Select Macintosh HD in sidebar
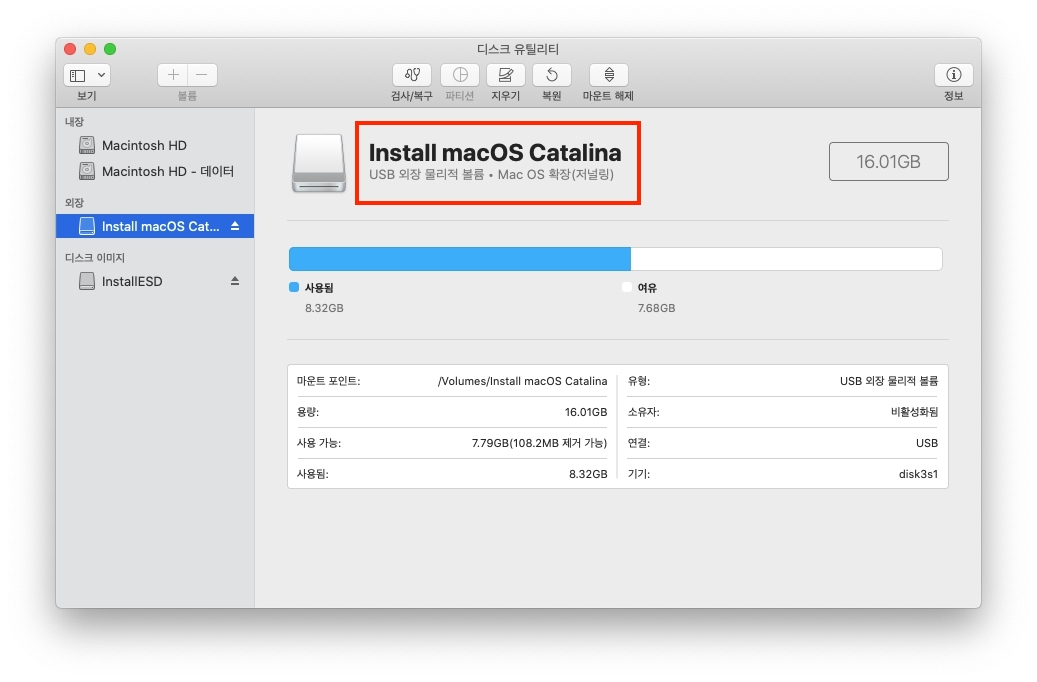 (x=155, y=145)
